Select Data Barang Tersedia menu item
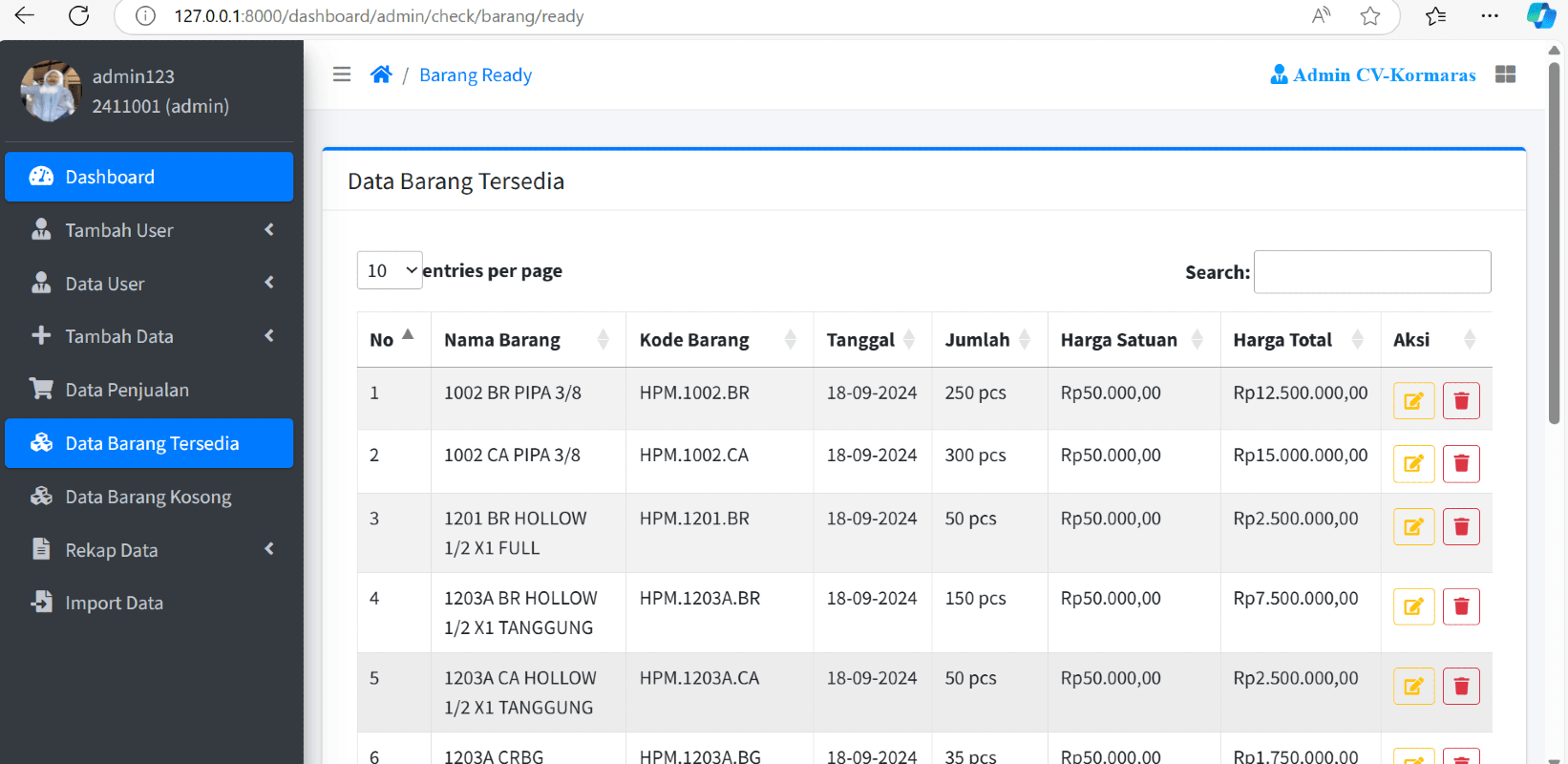 pos(149,443)
